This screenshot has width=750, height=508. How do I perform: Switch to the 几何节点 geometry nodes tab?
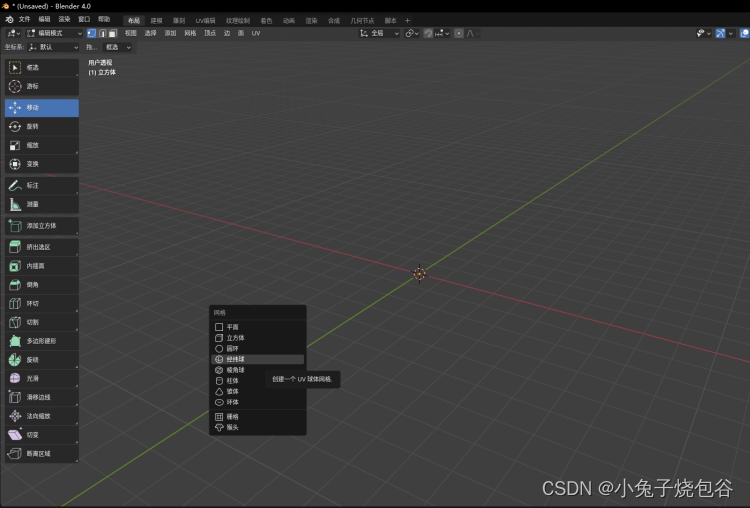click(x=362, y=21)
